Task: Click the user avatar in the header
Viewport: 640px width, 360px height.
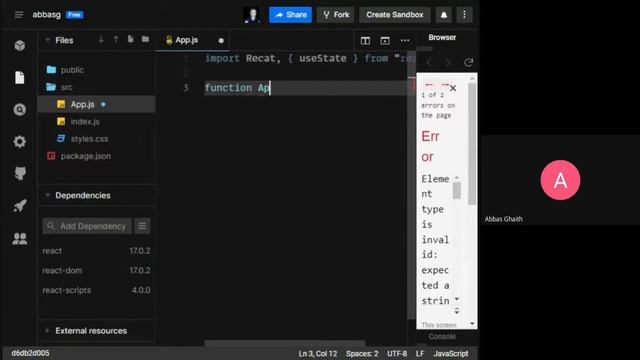Action: [252, 15]
